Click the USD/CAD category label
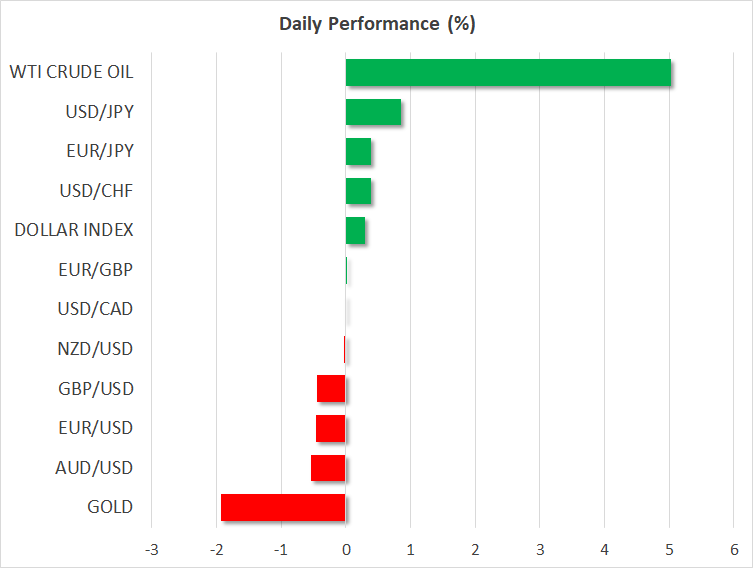Screen dimensions: 753x568 95,309
